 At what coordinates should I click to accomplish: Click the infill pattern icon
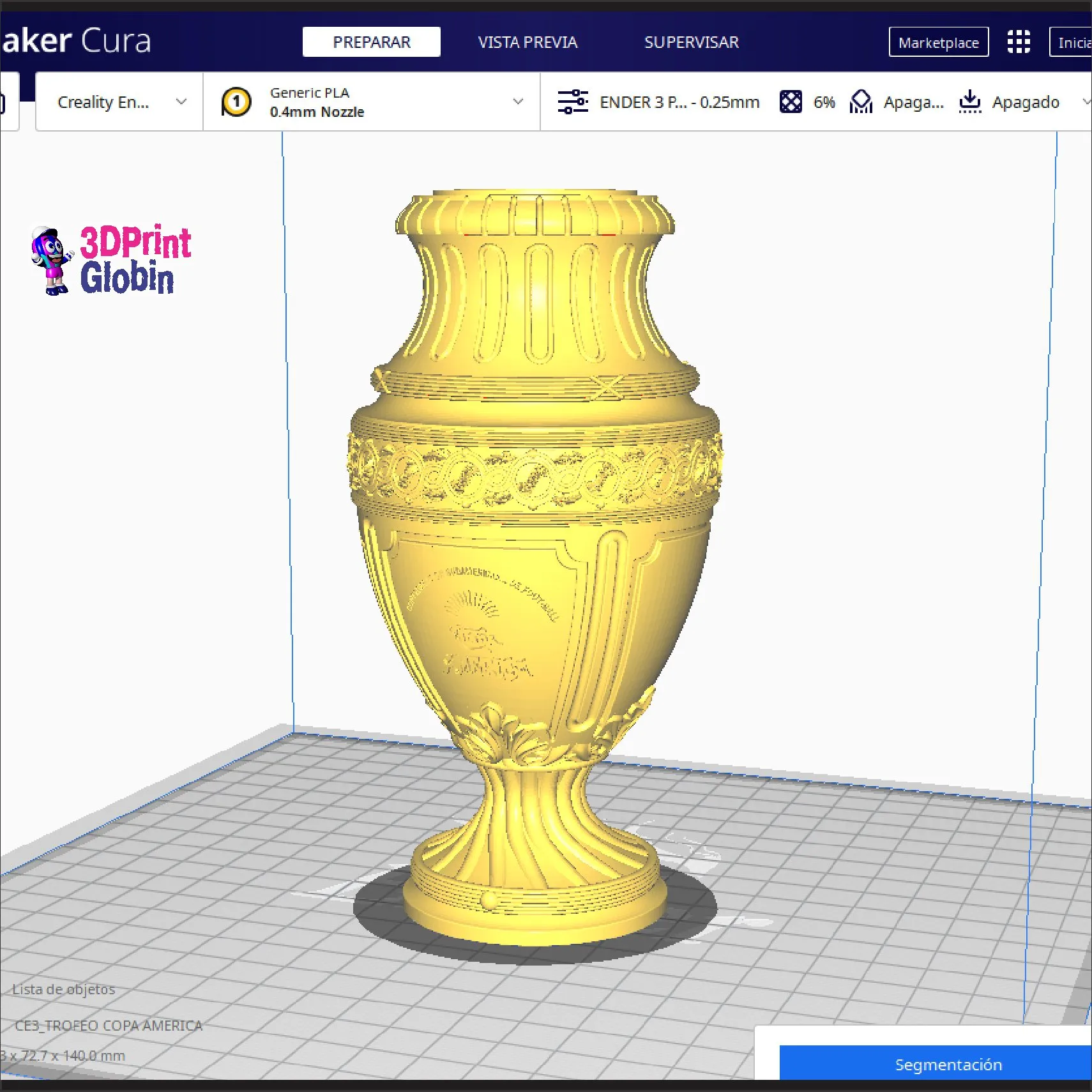pos(791,102)
